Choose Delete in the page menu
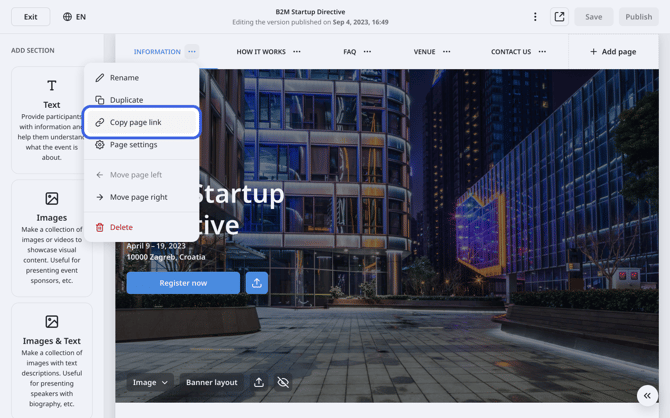This screenshot has width=670, height=418. click(121, 227)
